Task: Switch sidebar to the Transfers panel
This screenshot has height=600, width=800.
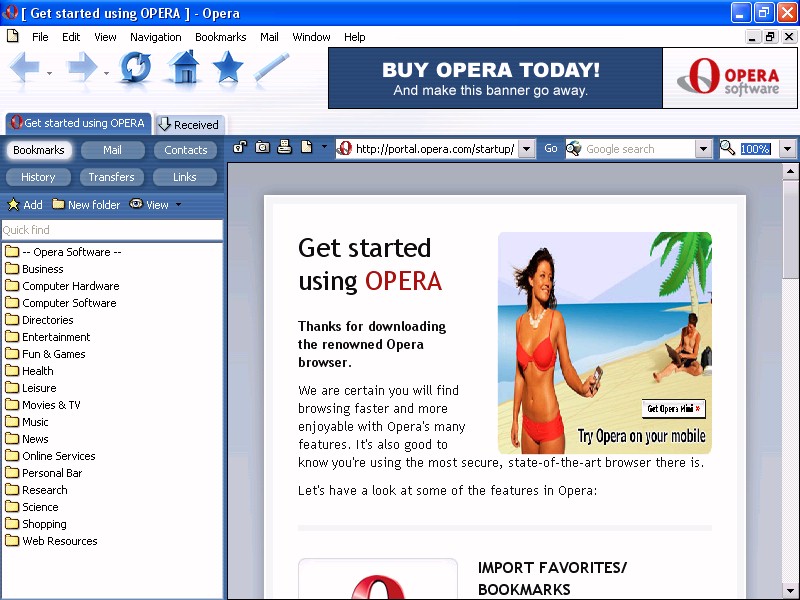Action: click(111, 177)
